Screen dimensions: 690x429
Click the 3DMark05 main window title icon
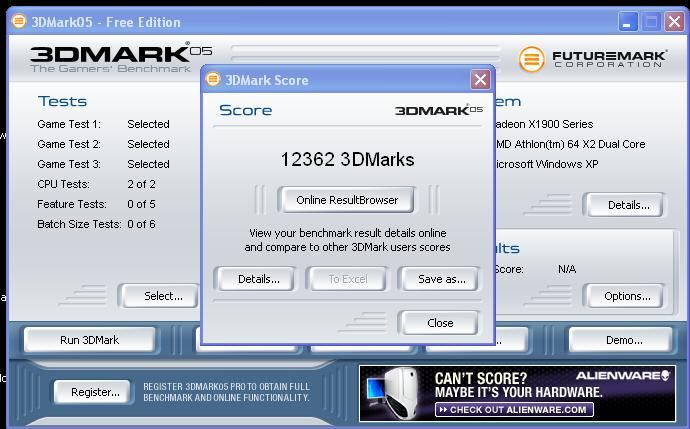point(19,21)
